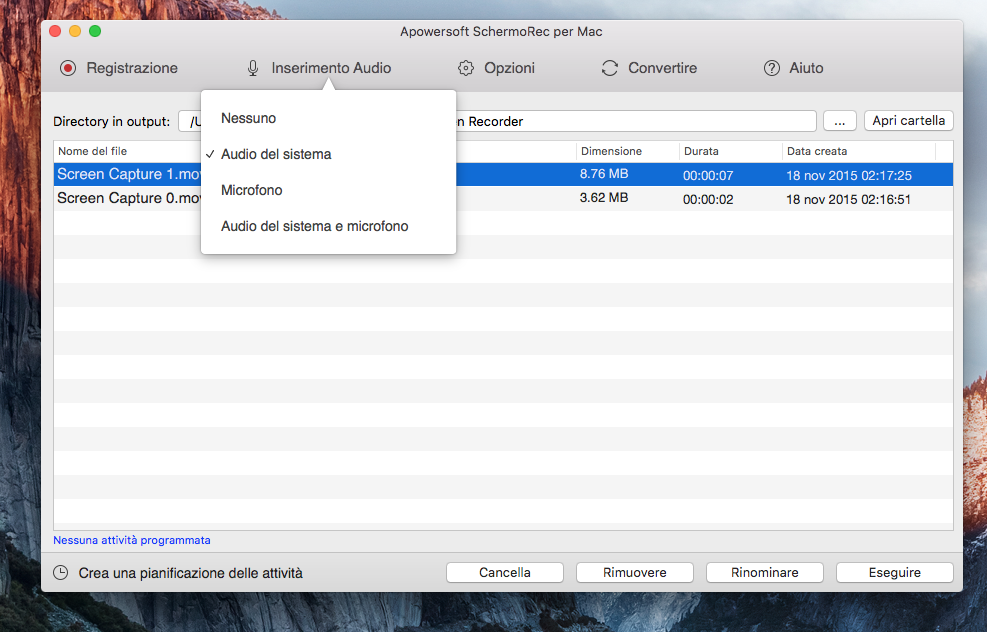987x632 pixels.
Task: Click the 18 nov 2015 02:16:51 date cell
Action: coord(849,200)
